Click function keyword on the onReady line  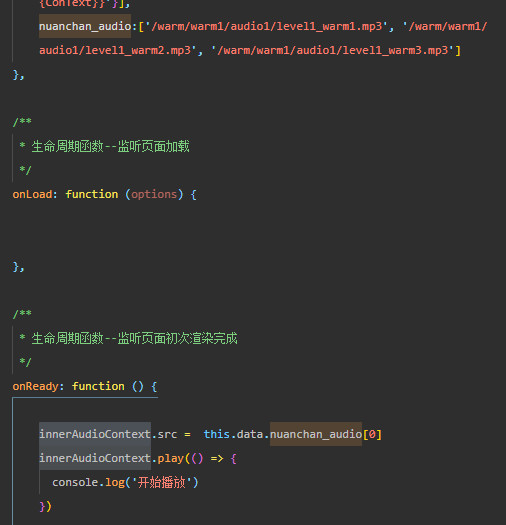(98, 386)
